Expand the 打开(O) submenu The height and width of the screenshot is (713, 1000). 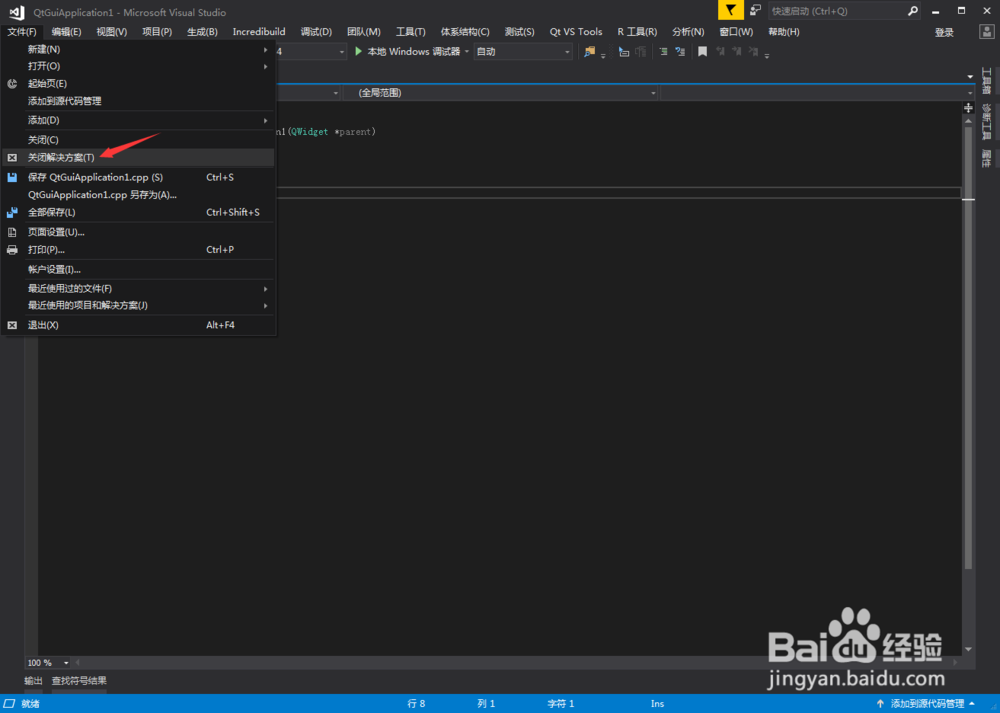265,66
